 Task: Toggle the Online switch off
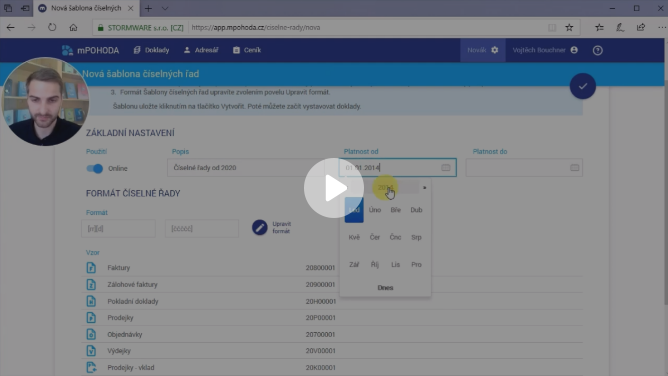click(x=94, y=168)
